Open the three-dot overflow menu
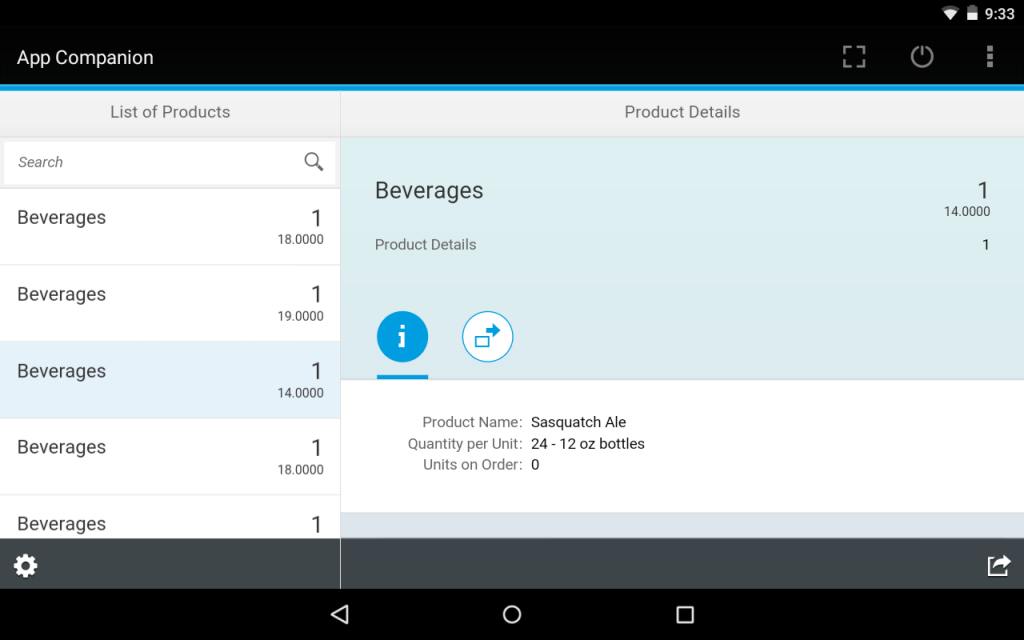This screenshot has width=1024, height=640. (x=990, y=57)
